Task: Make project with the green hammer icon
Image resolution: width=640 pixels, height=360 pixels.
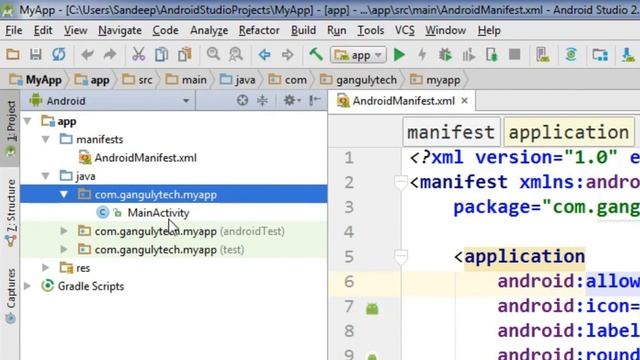Action: [316, 54]
